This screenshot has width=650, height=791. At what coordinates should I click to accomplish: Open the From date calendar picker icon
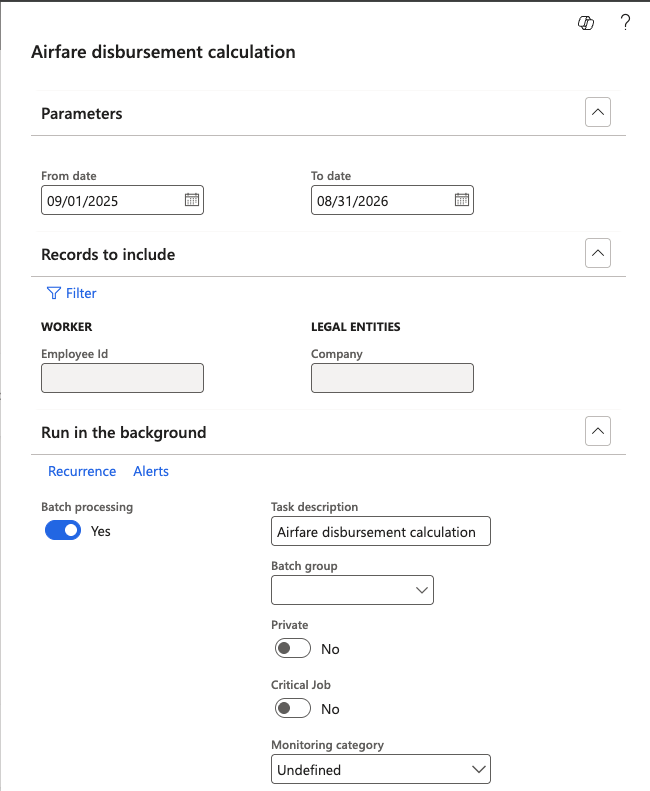[x=192, y=200]
